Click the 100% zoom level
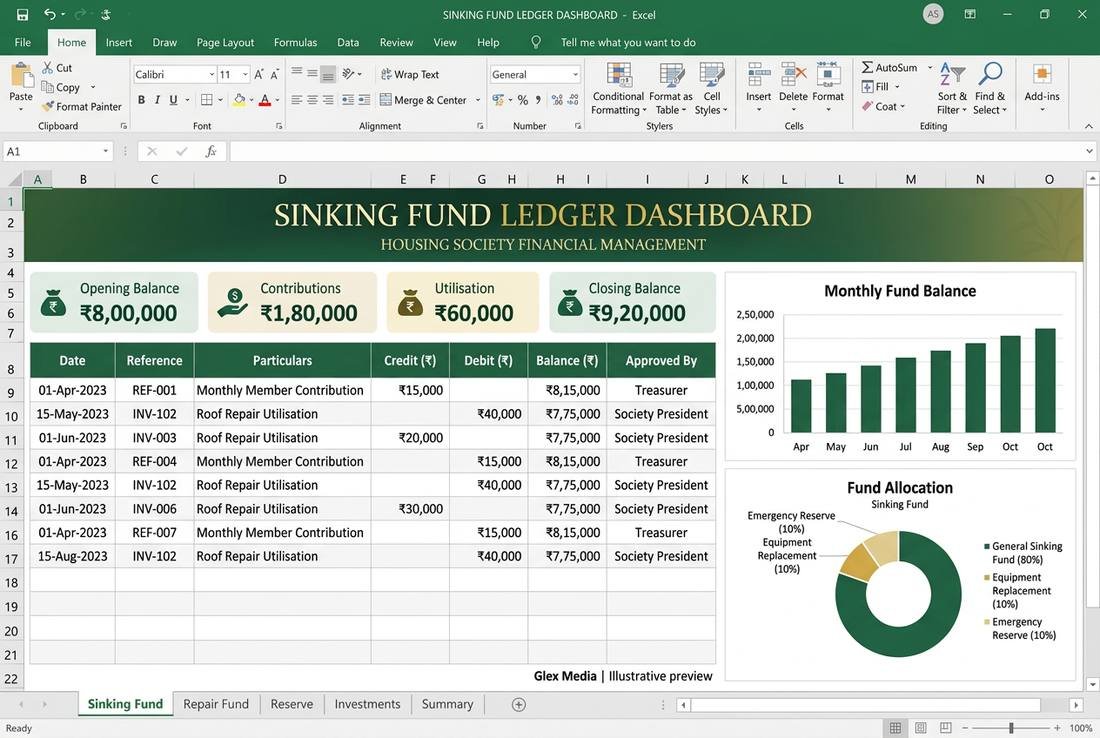 pos(1081,727)
